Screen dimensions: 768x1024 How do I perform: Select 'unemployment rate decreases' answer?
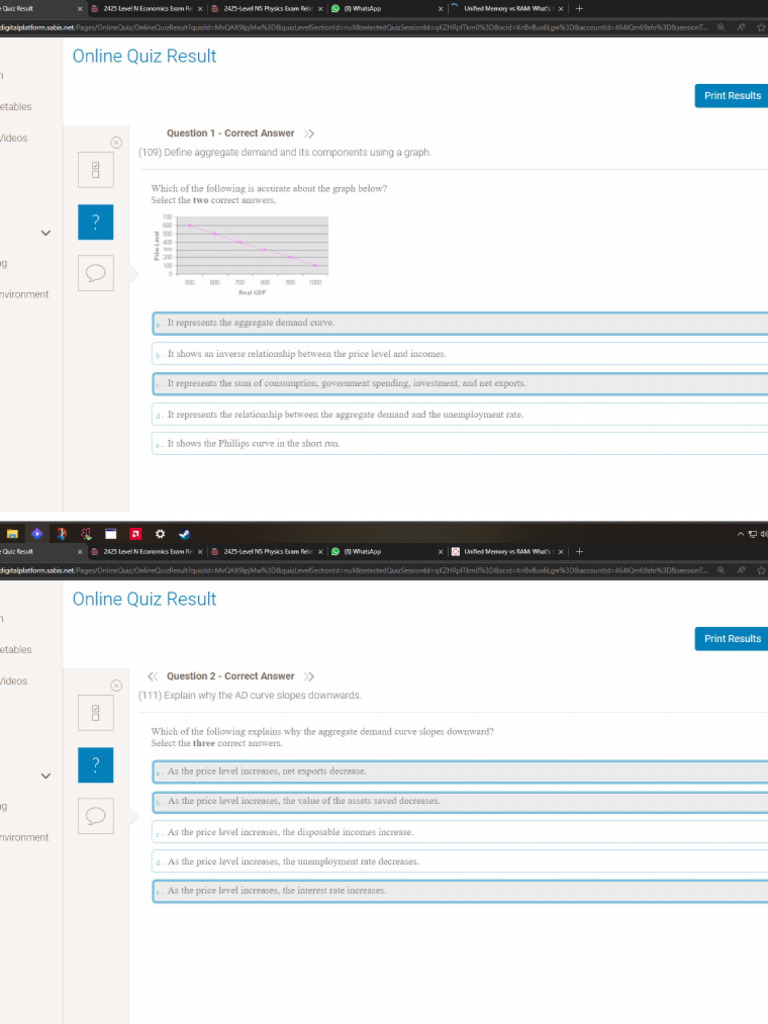(x=460, y=861)
